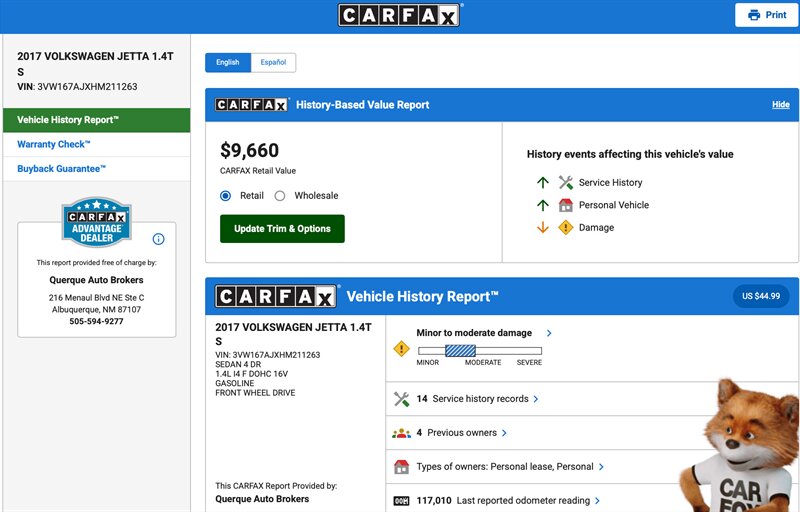800x512 pixels.
Task: Click the info icon beside Advantage Dealer badge
Action: (x=158, y=239)
